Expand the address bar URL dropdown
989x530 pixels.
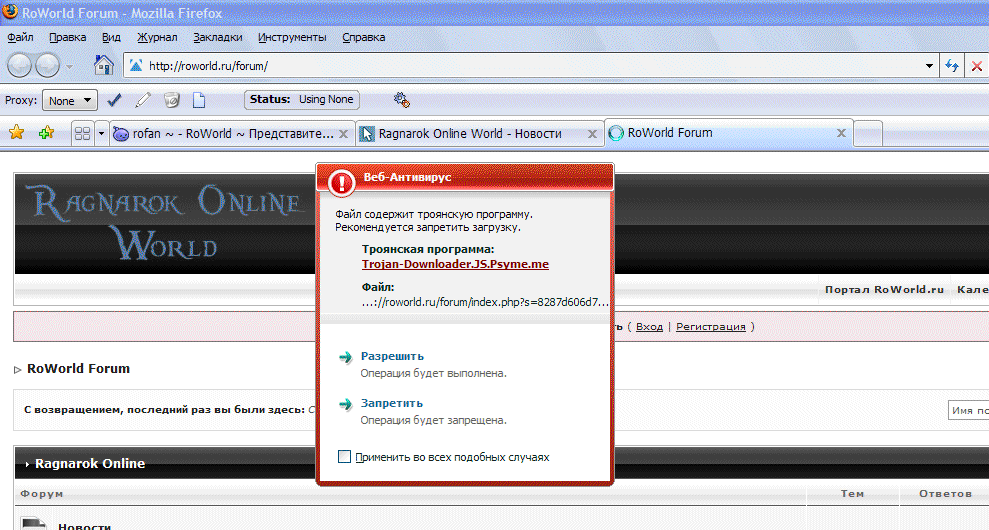coord(929,66)
